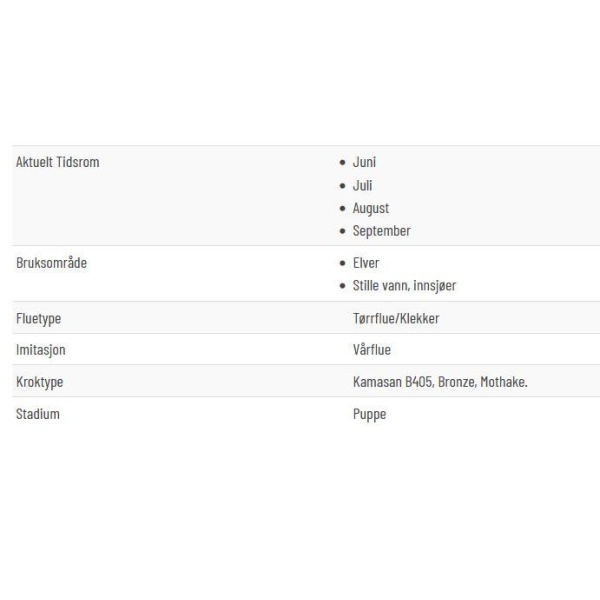
Task: Click the bullet before Elver
Action: point(342,263)
